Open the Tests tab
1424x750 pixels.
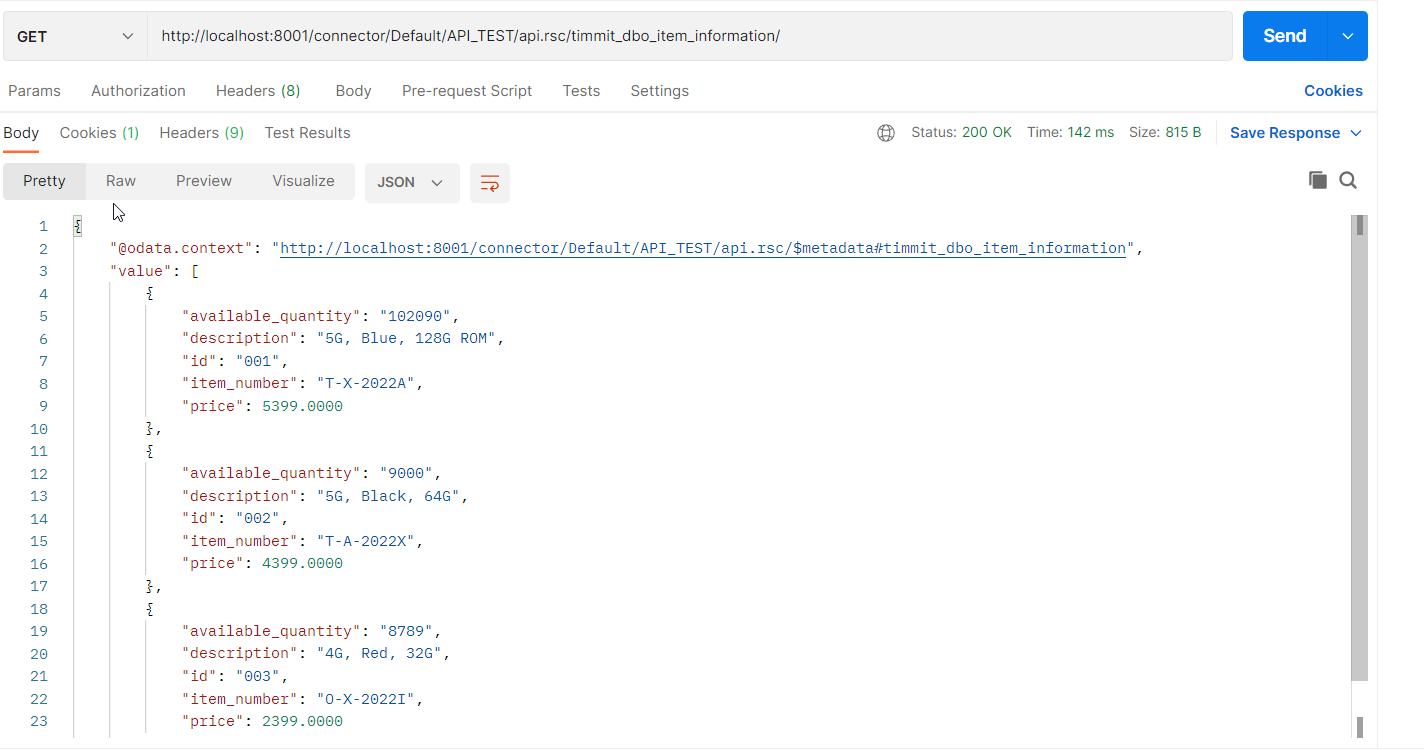click(581, 91)
